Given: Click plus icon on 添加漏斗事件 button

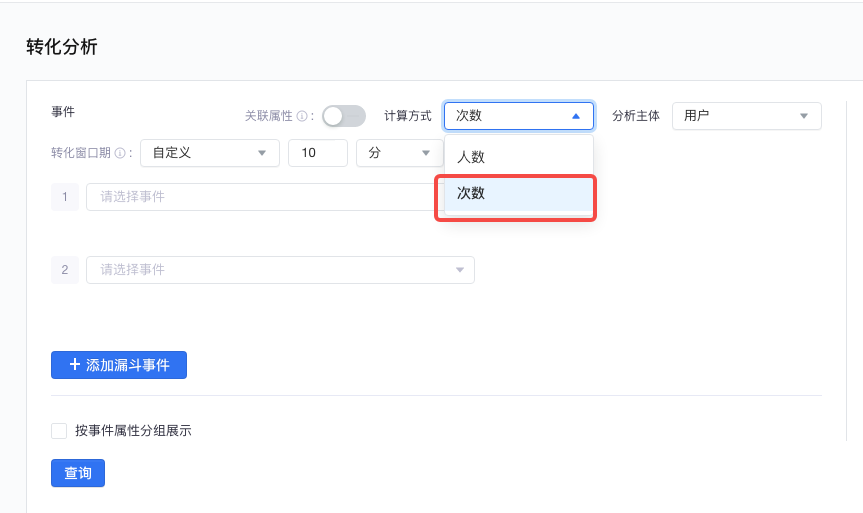Looking at the screenshot, I should click(x=75, y=364).
